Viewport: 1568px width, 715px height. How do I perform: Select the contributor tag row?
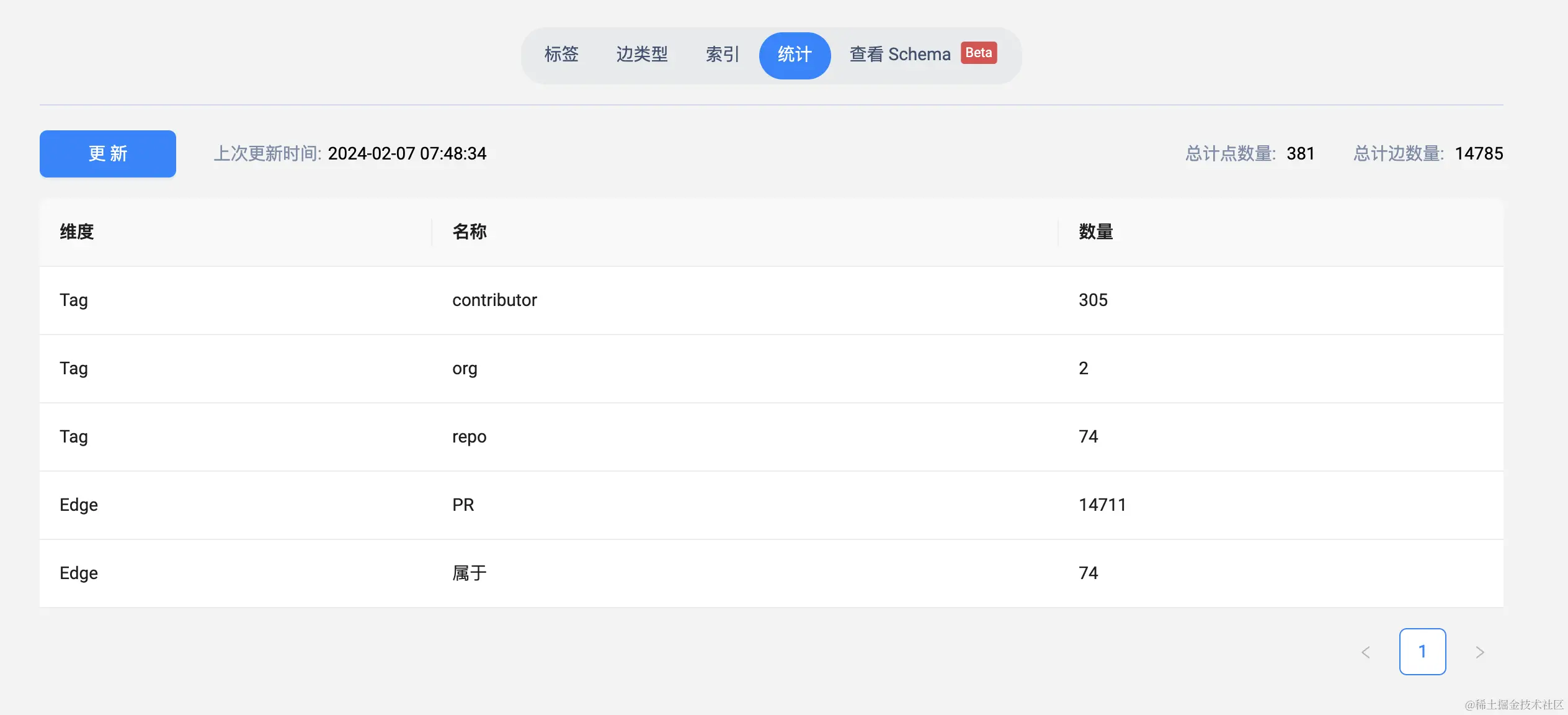click(494, 300)
